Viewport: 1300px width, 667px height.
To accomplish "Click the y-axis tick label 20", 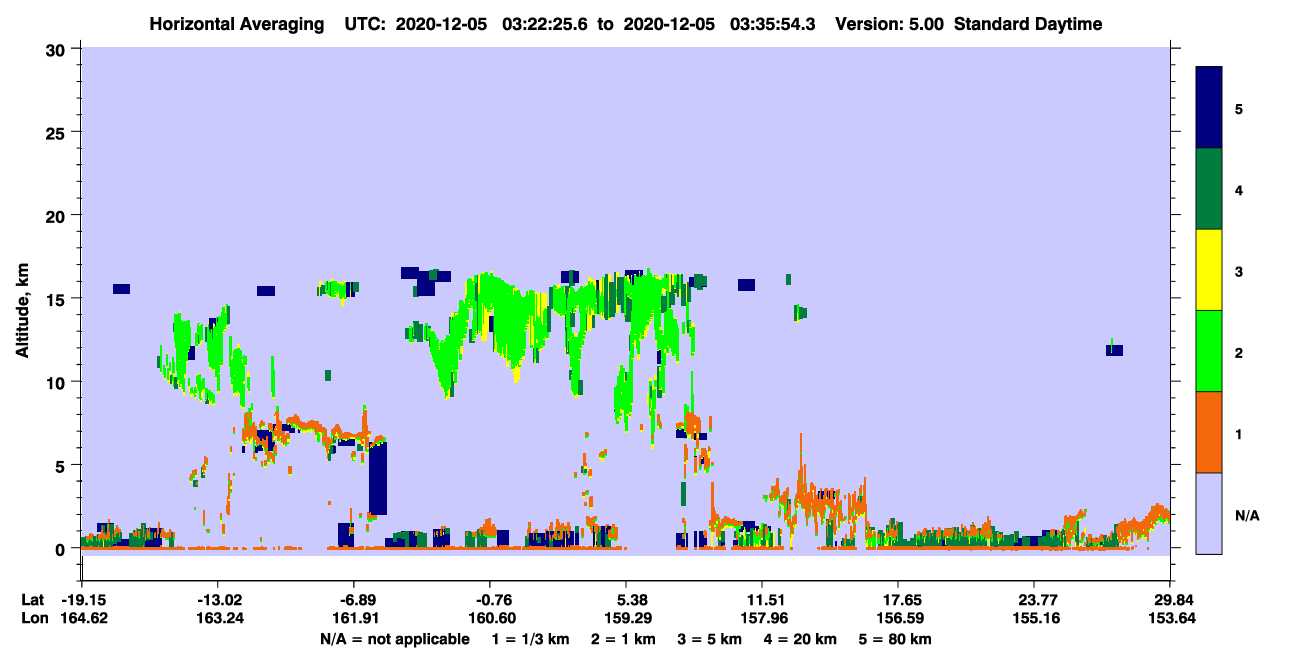I will click(x=58, y=215).
